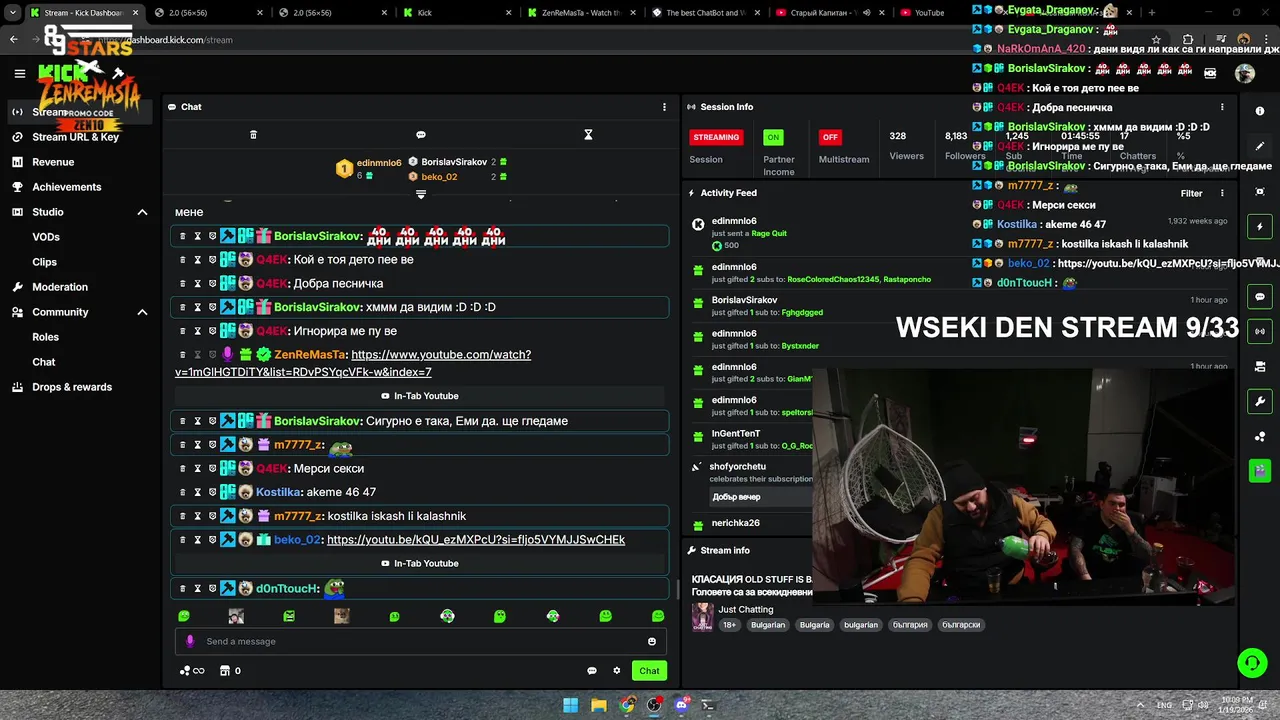1280x720 pixels.
Task: Open Windows Start menu on taskbar
Action: [570, 705]
